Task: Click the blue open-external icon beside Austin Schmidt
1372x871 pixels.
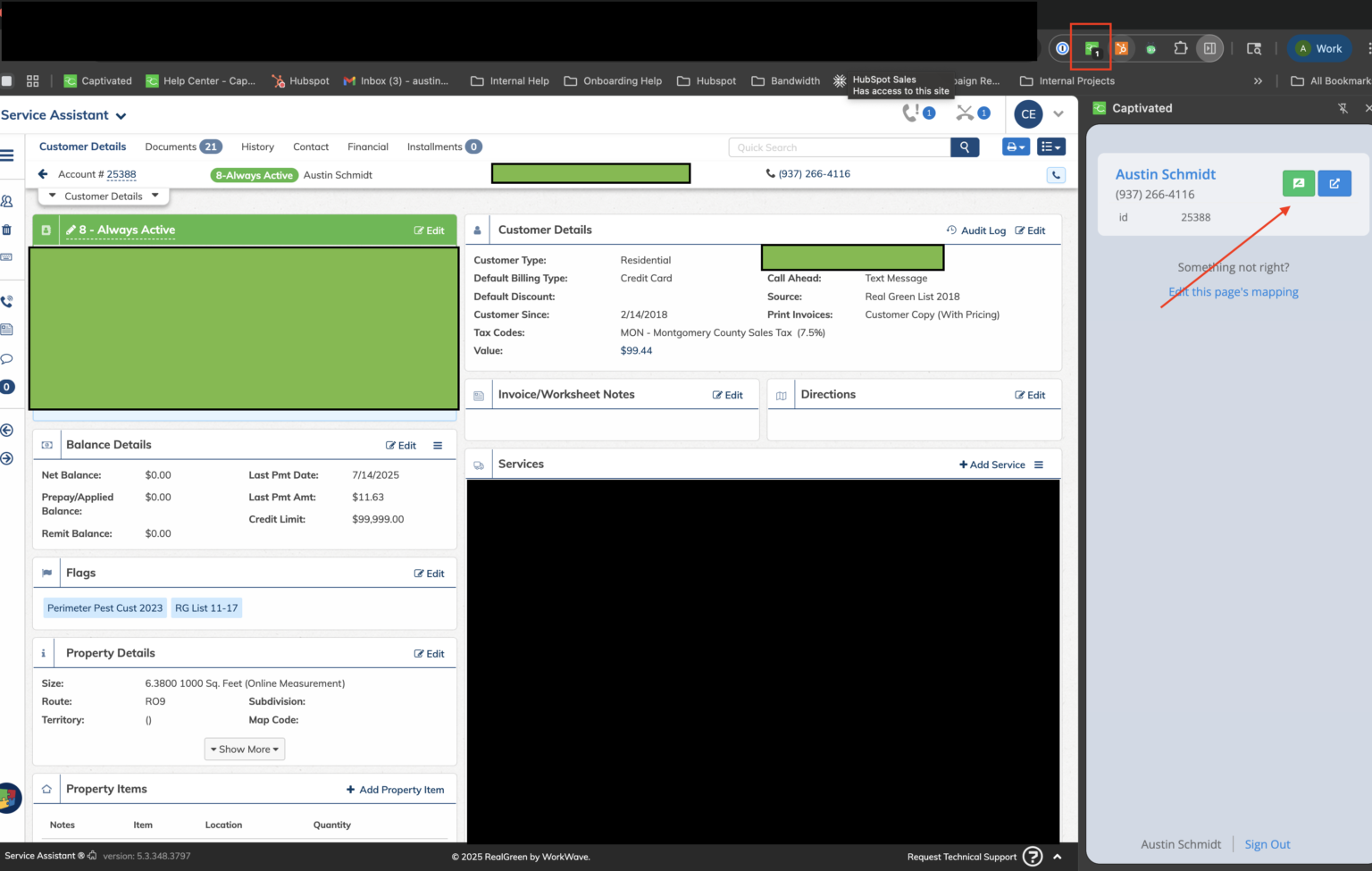Action: click(1334, 183)
